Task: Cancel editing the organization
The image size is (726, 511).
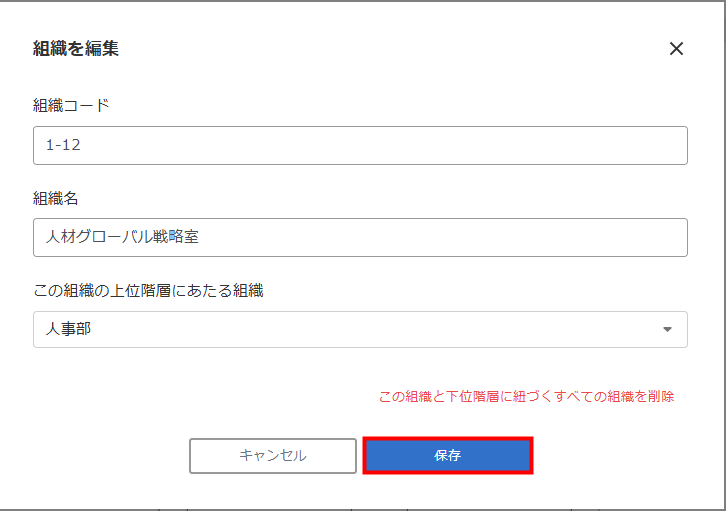Action: (273, 456)
